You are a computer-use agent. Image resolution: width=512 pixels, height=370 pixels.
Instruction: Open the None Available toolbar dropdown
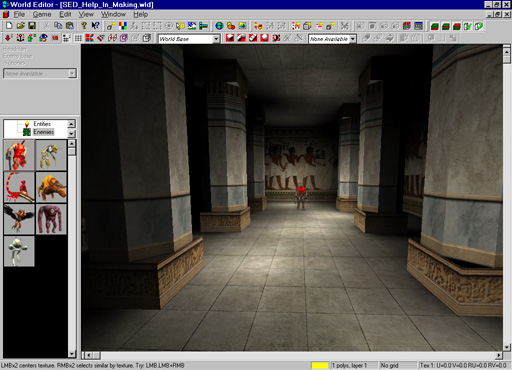click(x=353, y=39)
